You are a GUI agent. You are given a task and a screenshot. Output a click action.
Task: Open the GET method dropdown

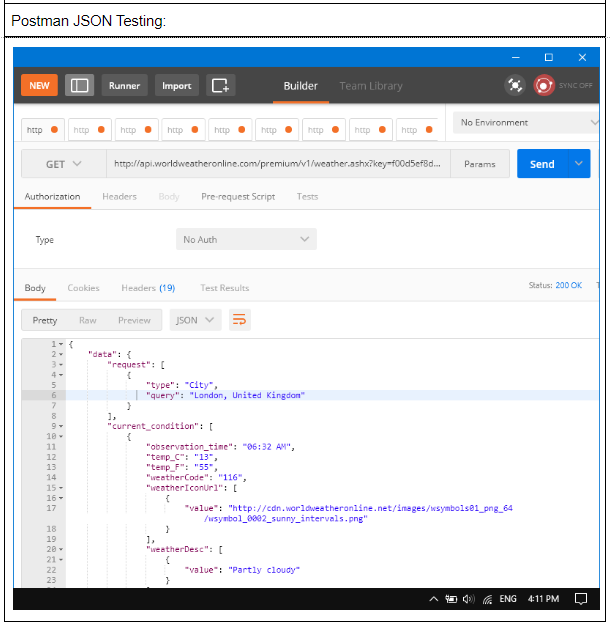[x=64, y=164]
